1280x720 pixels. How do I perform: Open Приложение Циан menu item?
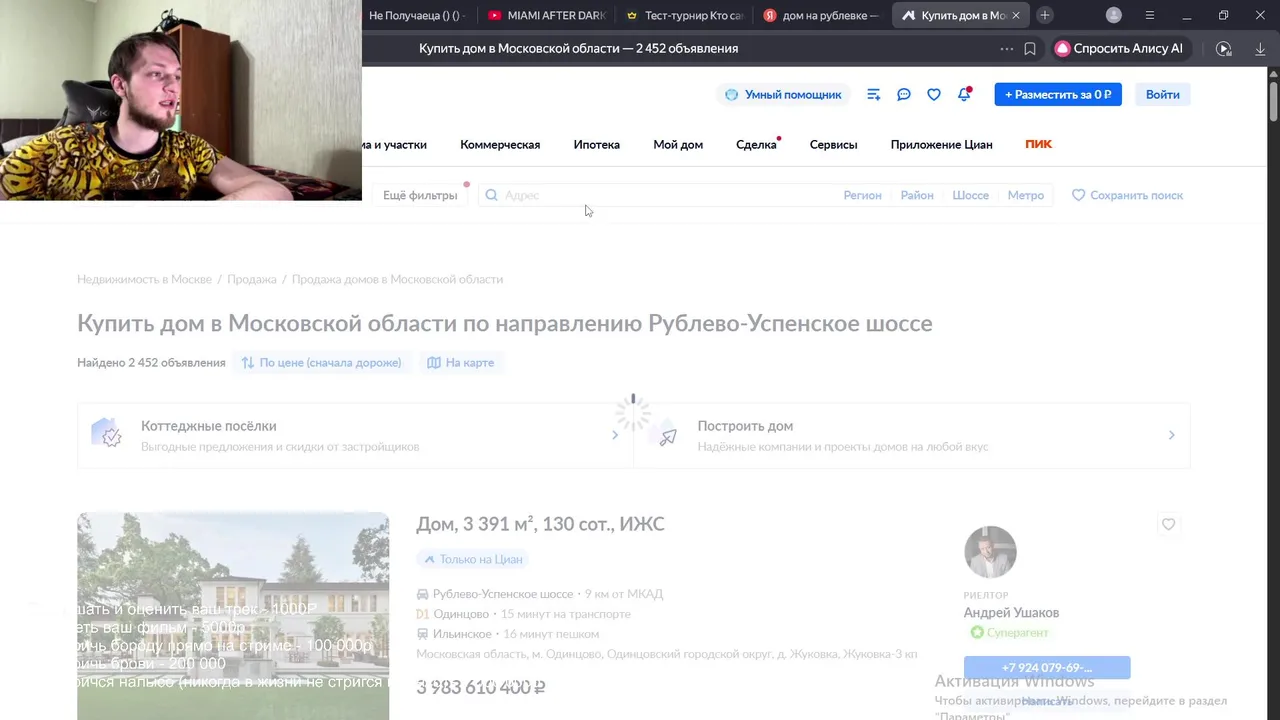[x=941, y=145]
